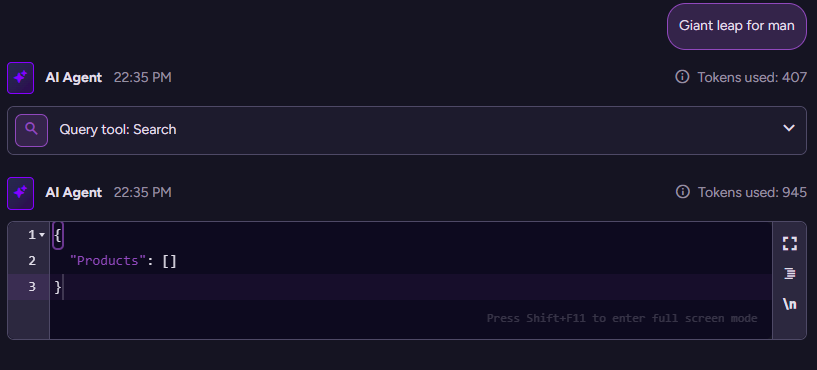Place cursor after the closing brace on line 3
This screenshot has width=817, height=370.
coord(63,287)
